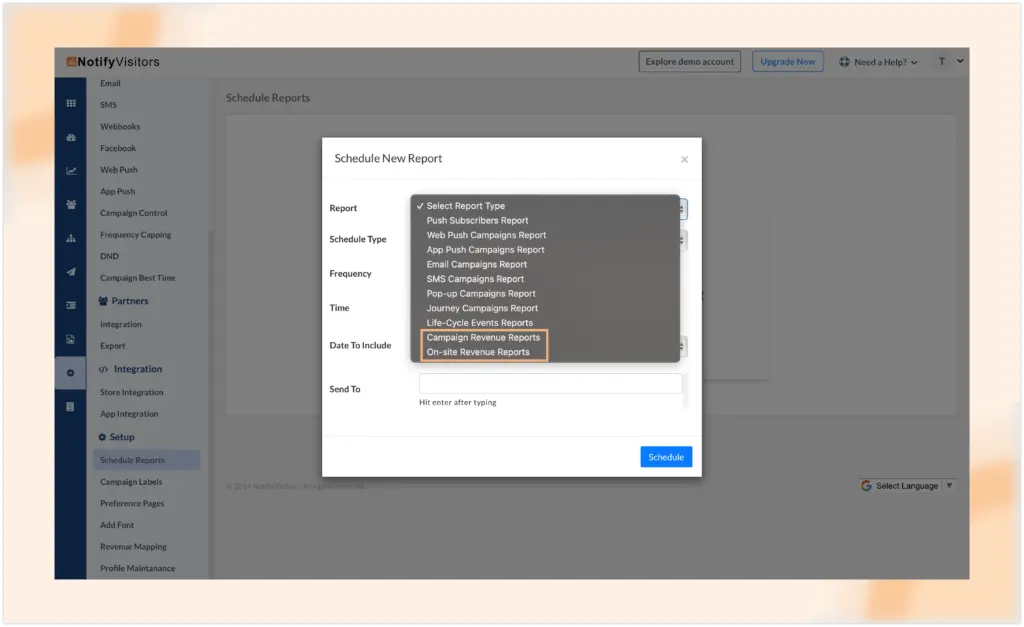Image resolution: width=1024 pixels, height=627 pixels.
Task: Close the Schedule New Report dialog
Action: tap(684, 159)
